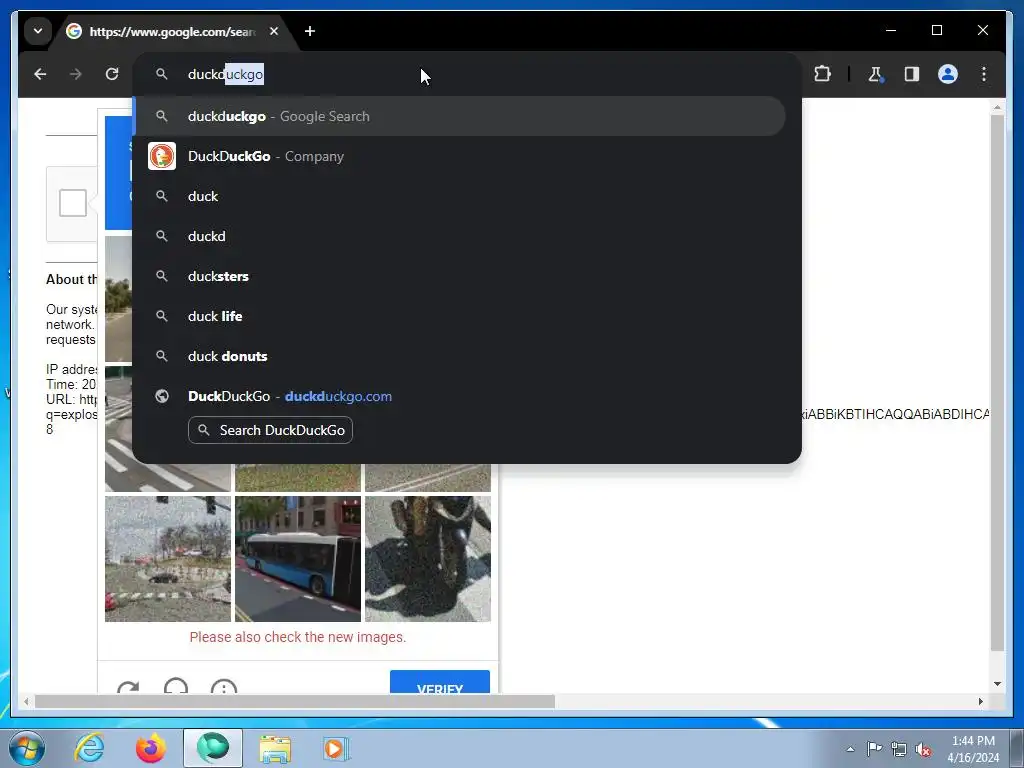Open the Action Center flag icon
Screen dimensions: 1024x768
coord(874,749)
